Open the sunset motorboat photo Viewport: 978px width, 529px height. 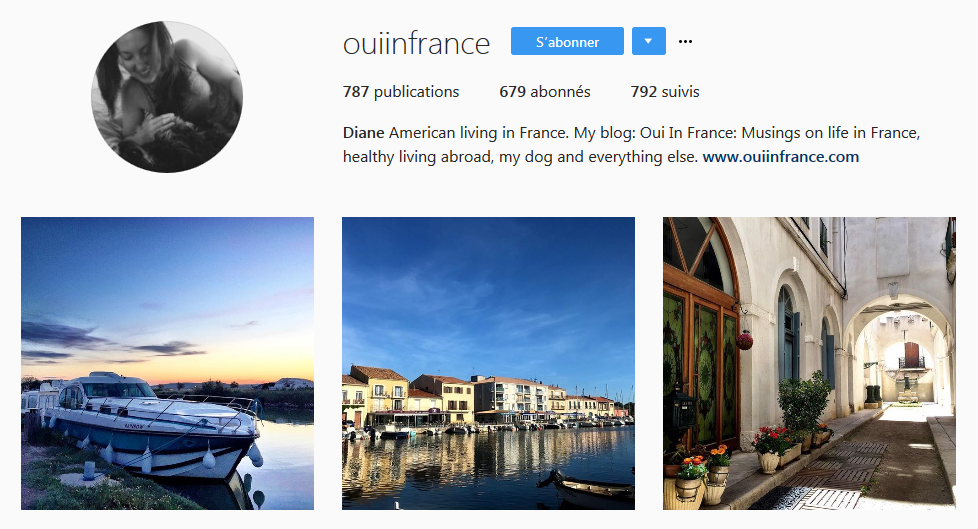(x=167, y=363)
